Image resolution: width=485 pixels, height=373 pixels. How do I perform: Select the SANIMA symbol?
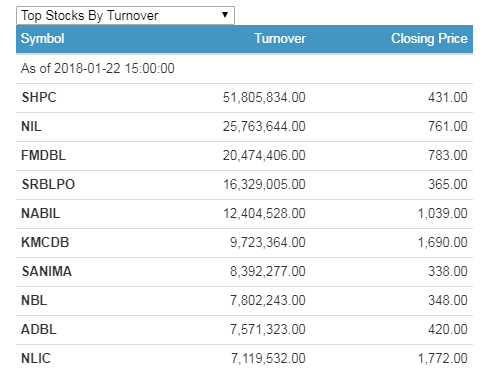pyautogui.click(x=47, y=271)
